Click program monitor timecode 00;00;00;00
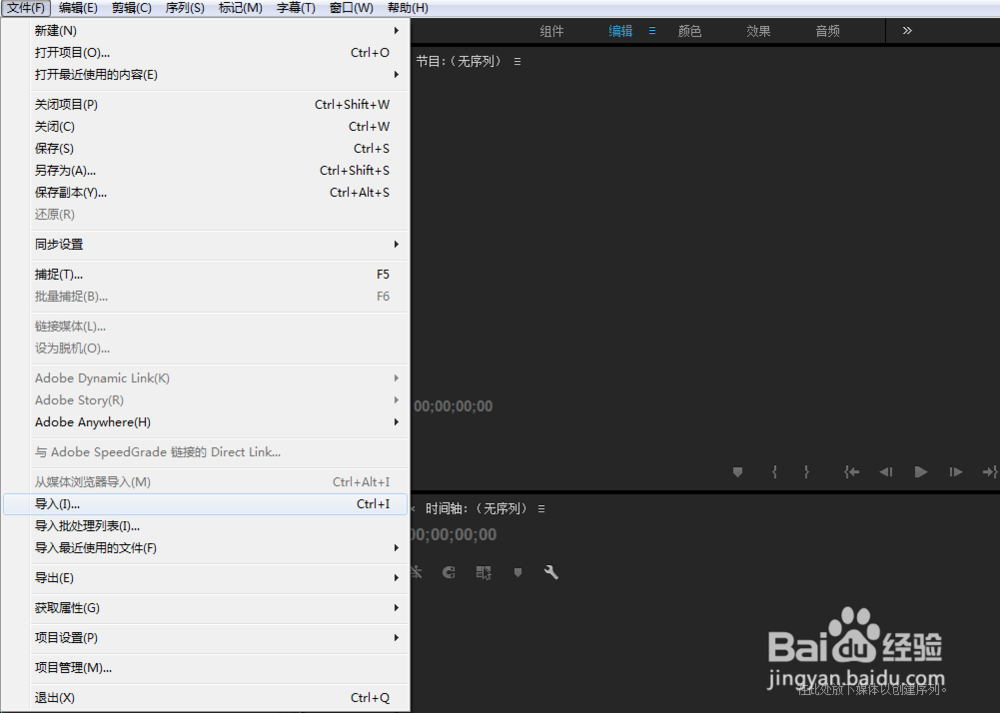Screen dimensions: 1000x713 click(x=453, y=406)
